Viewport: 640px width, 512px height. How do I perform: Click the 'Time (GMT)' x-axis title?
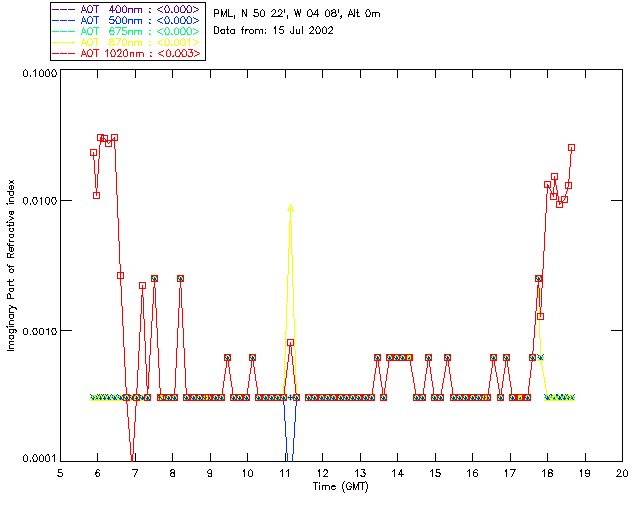[341, 487]
